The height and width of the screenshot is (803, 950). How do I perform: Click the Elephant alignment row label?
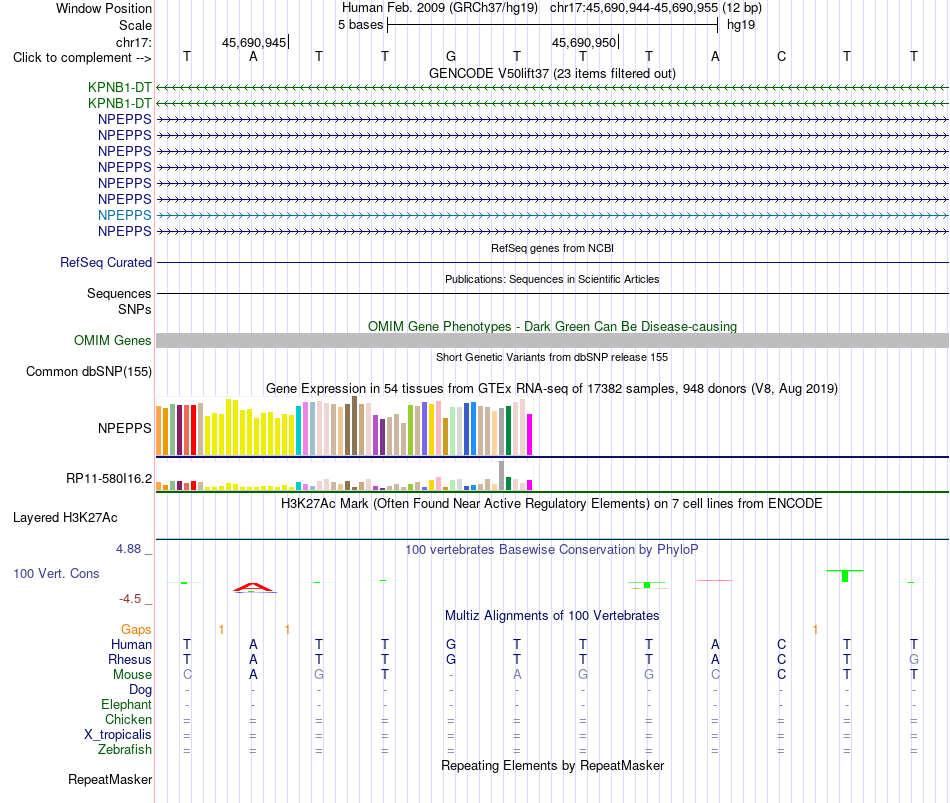coord(126,704)
